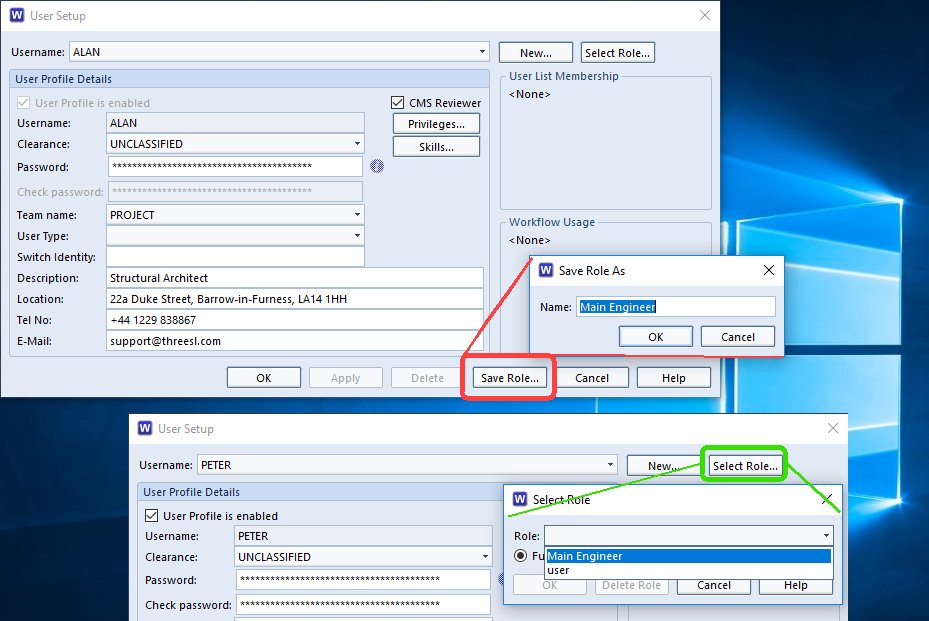Open the Username PETER dropdown
The image size is (929, 621).
click(x=610, y=465)
